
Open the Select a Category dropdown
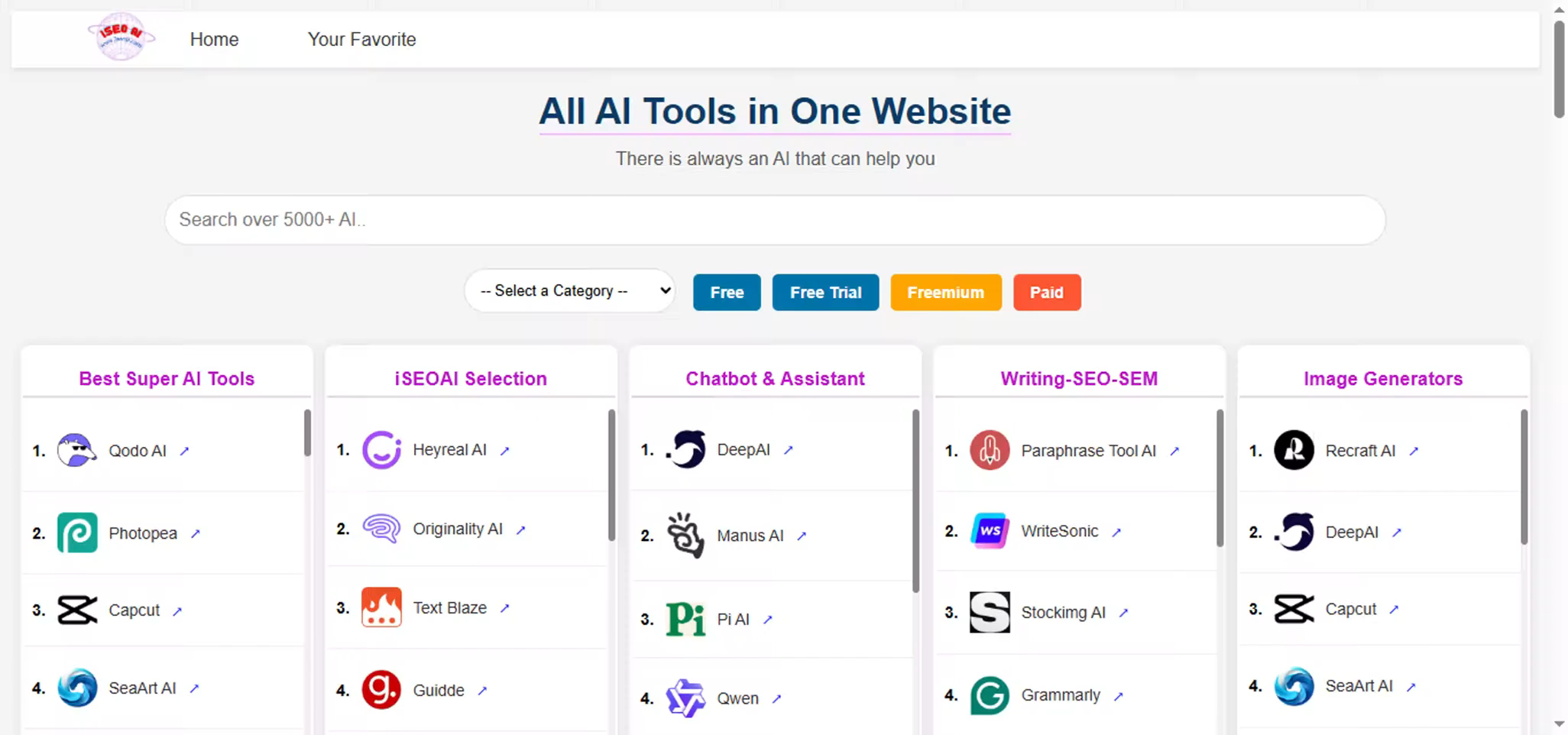point(570,290)
